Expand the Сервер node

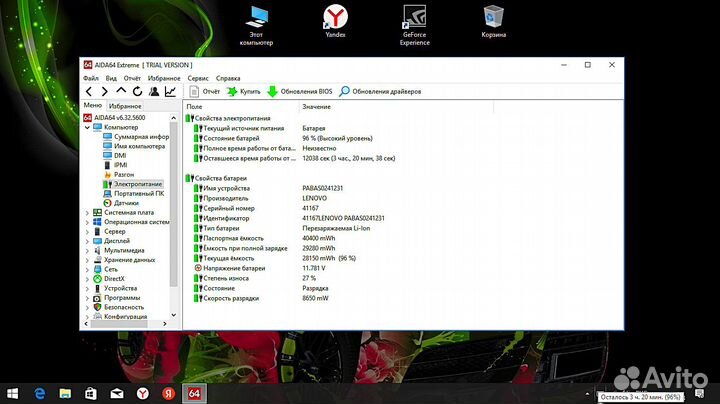click(87, 231)
